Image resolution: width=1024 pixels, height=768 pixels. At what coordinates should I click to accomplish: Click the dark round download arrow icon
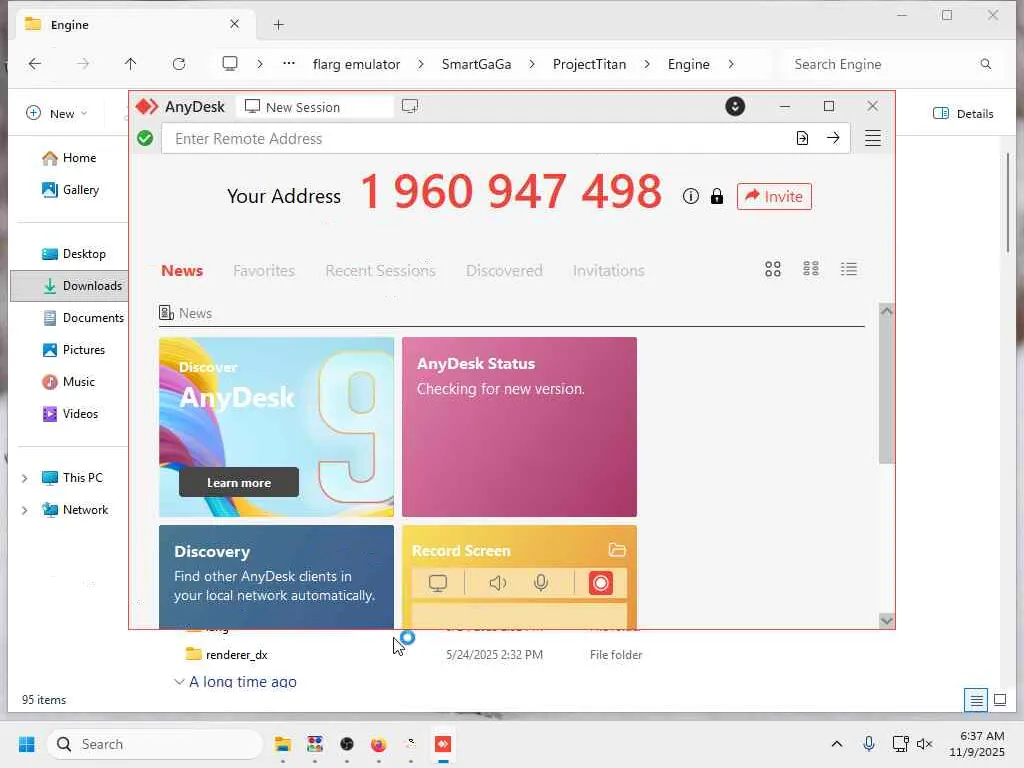735,106
